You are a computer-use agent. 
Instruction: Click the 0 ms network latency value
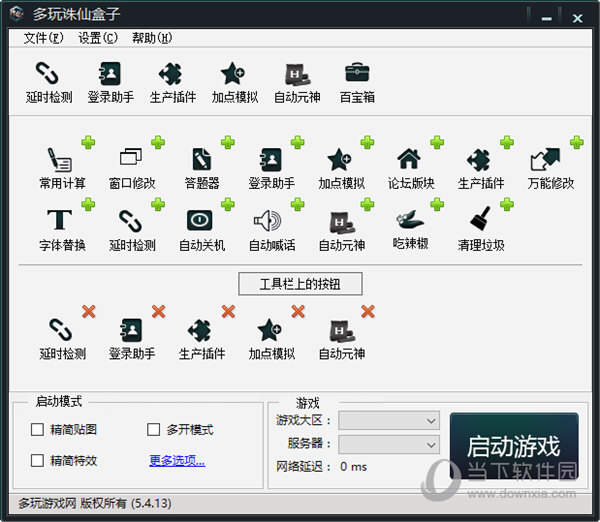pos(353,467)
